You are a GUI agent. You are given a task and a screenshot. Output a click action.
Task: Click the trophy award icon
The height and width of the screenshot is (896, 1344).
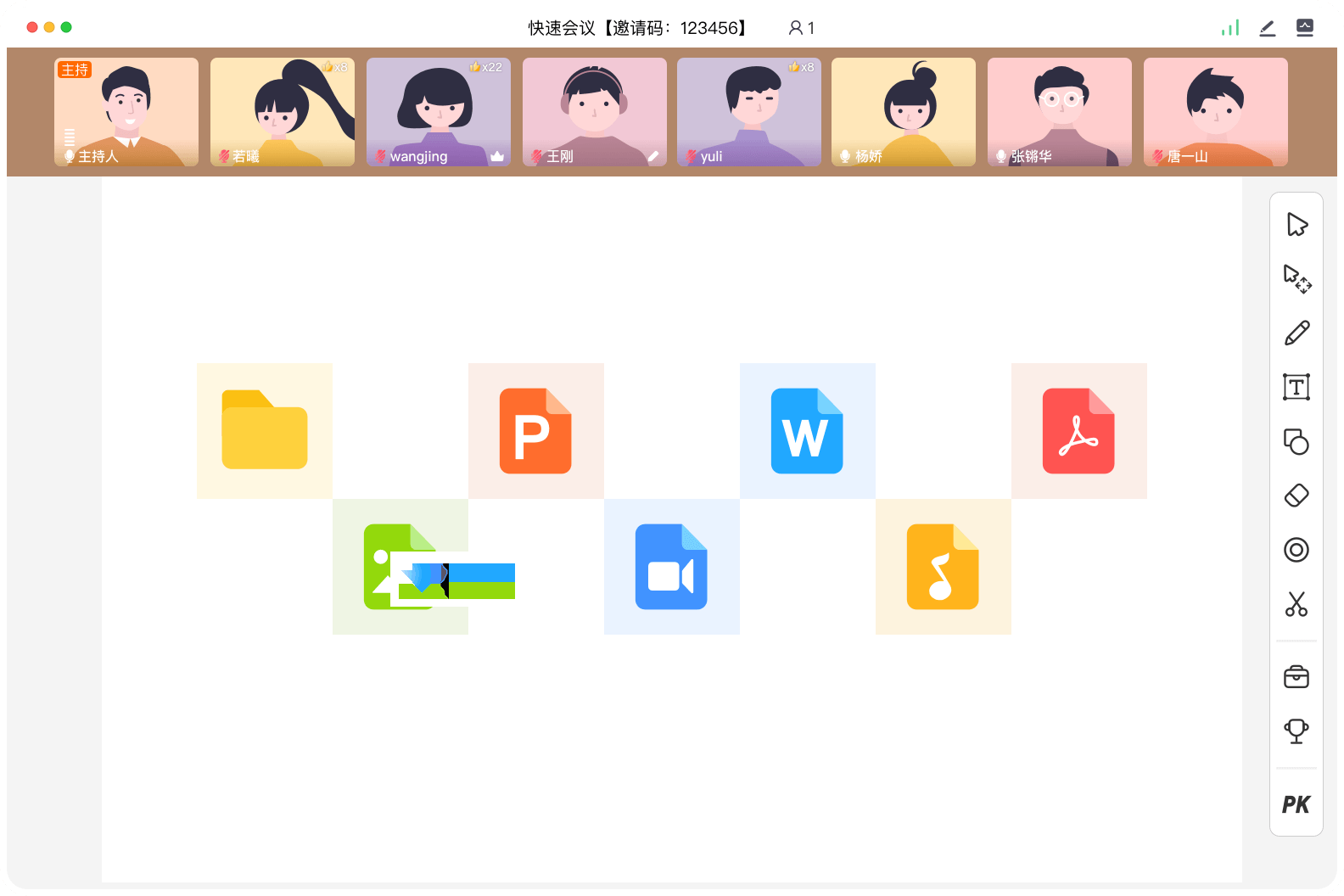pyautogui.click(x=1296, y=731)
